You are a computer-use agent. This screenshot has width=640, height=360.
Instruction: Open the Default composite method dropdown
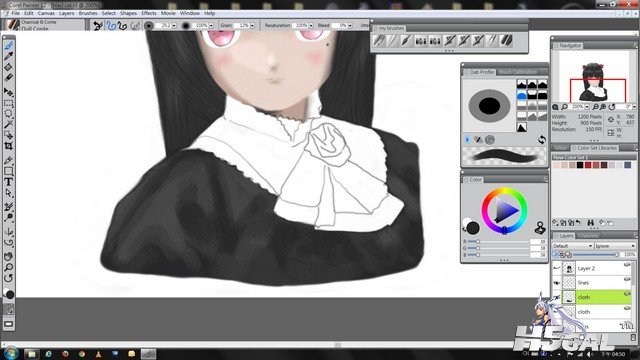tap(573, 246)
